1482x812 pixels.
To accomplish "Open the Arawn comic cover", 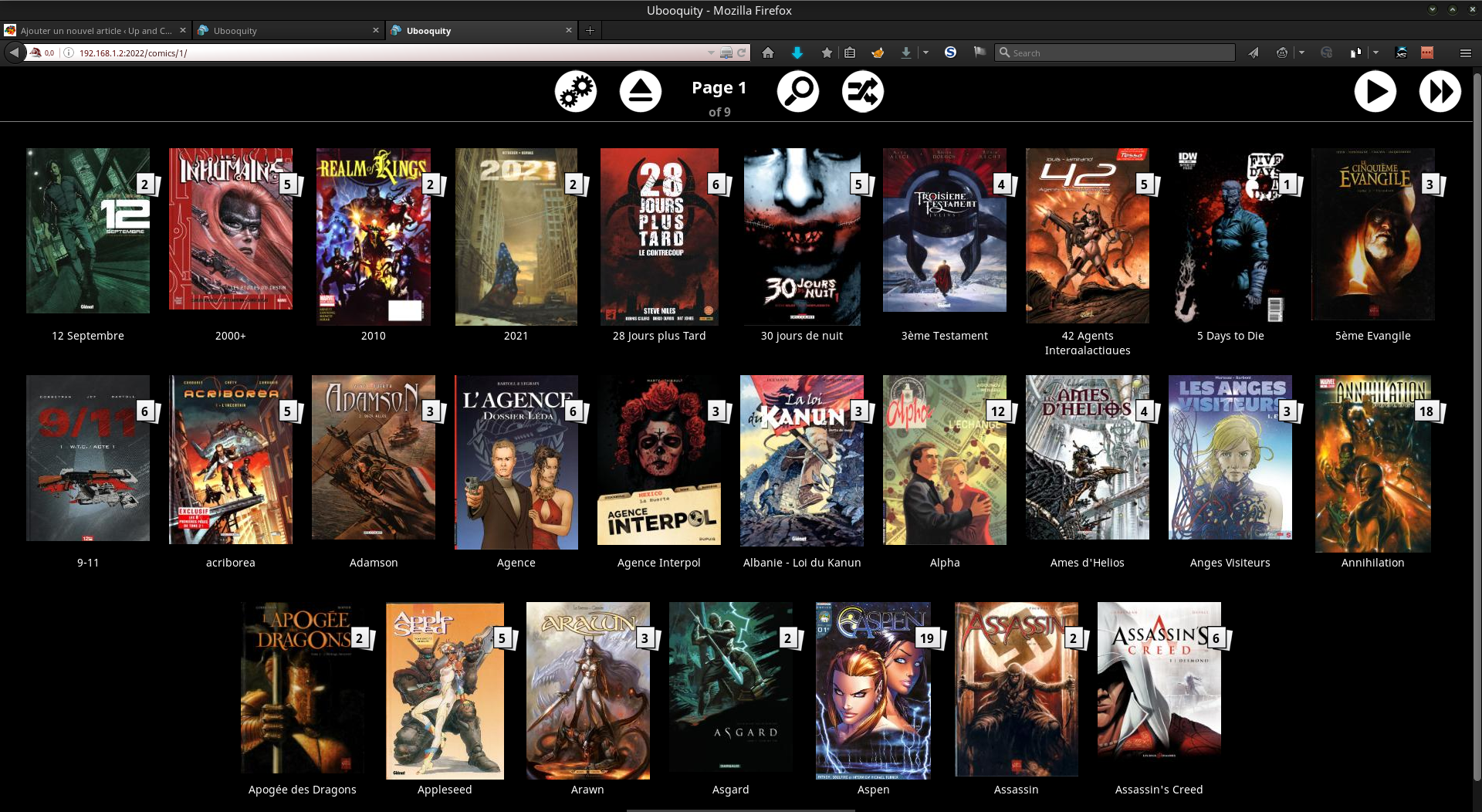I will point(588,691).
